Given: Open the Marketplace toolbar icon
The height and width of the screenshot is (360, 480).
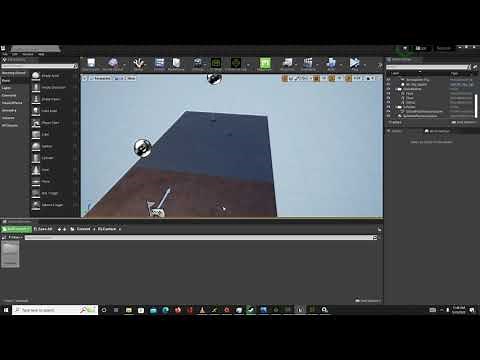Looking at the screenshot, I should click(176, 63).
